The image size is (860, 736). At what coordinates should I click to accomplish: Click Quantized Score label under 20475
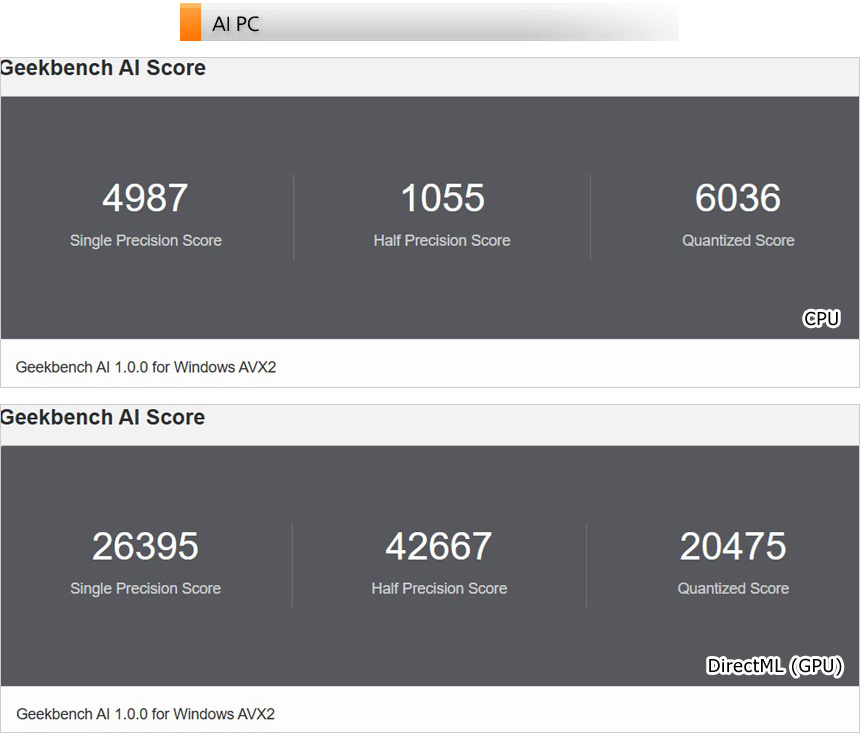733,588
